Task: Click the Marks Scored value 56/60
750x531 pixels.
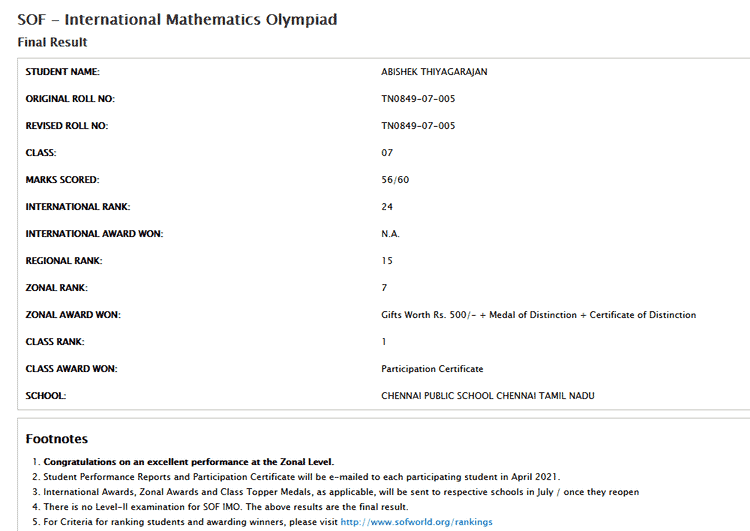Action: pos(395,180)
